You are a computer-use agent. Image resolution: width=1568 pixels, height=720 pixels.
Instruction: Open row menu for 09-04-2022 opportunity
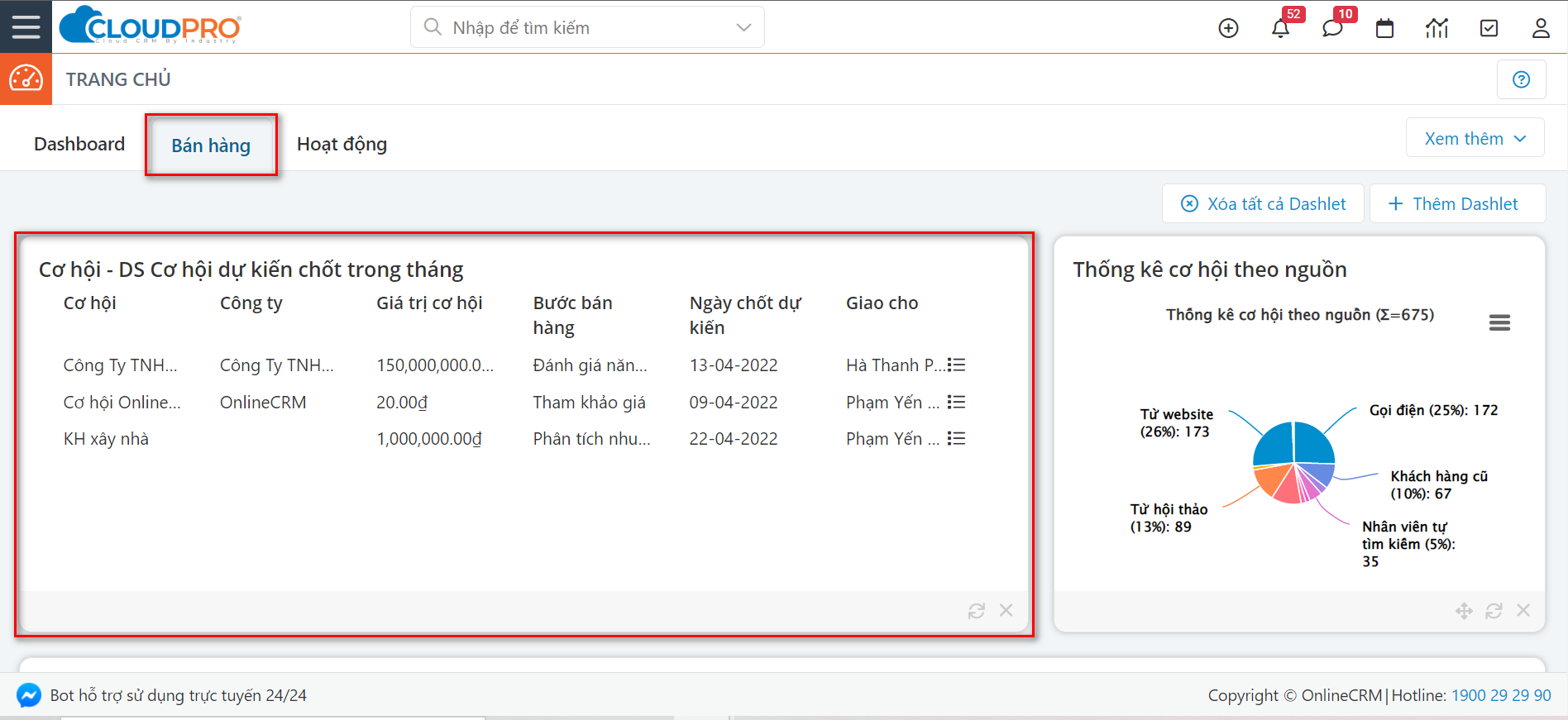click(957, 402)
